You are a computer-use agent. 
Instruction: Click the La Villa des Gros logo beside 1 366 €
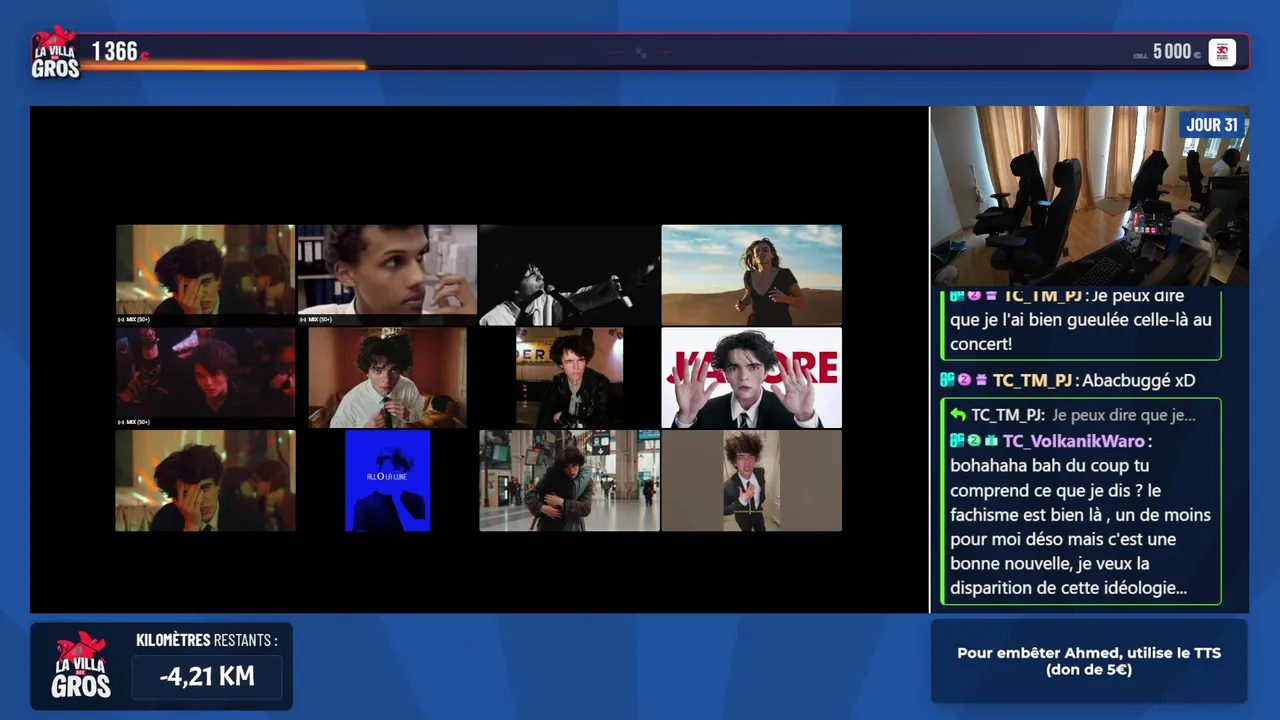coord(54,52)
